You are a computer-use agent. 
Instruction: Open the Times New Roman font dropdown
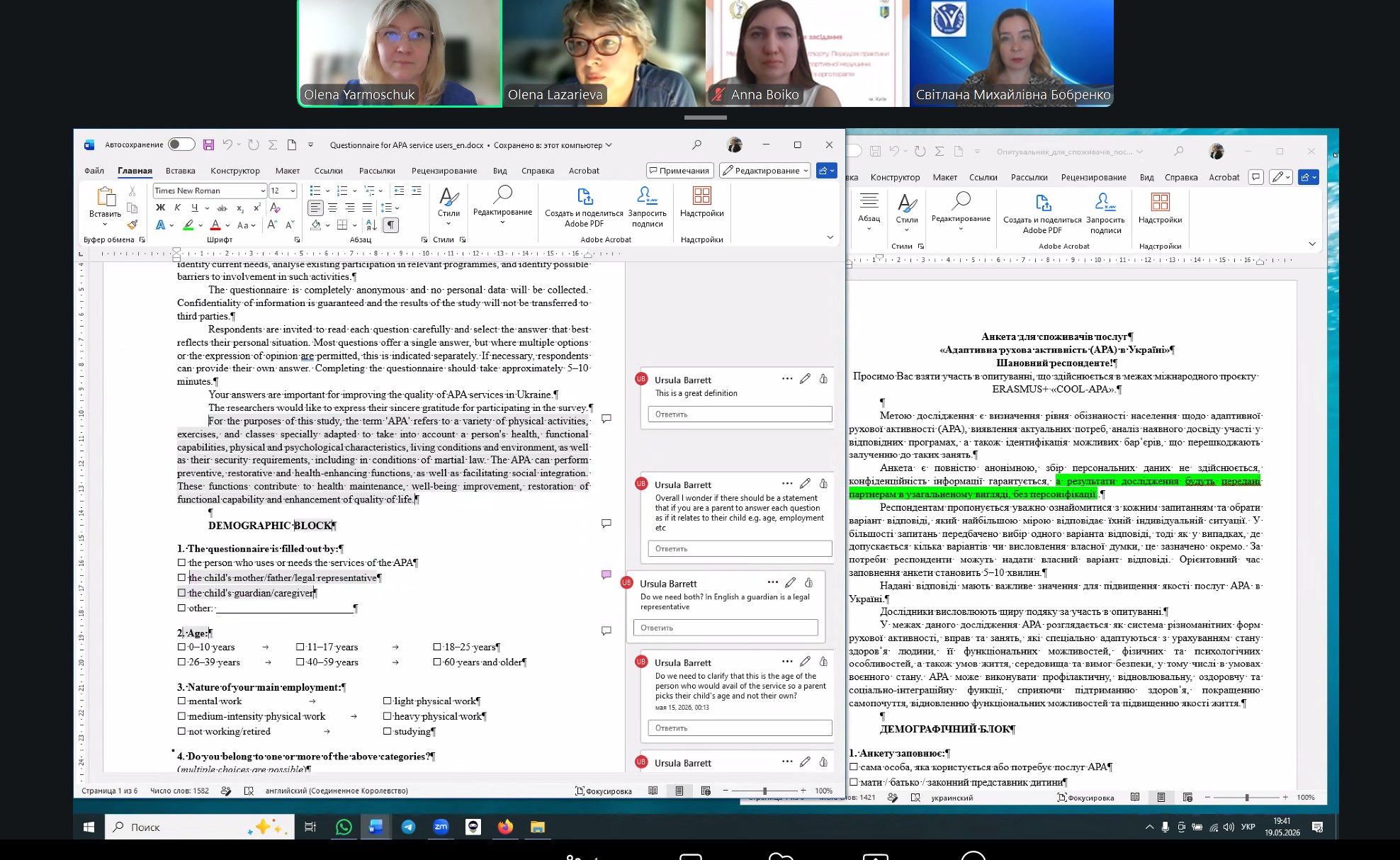click(x=262, y=191)
